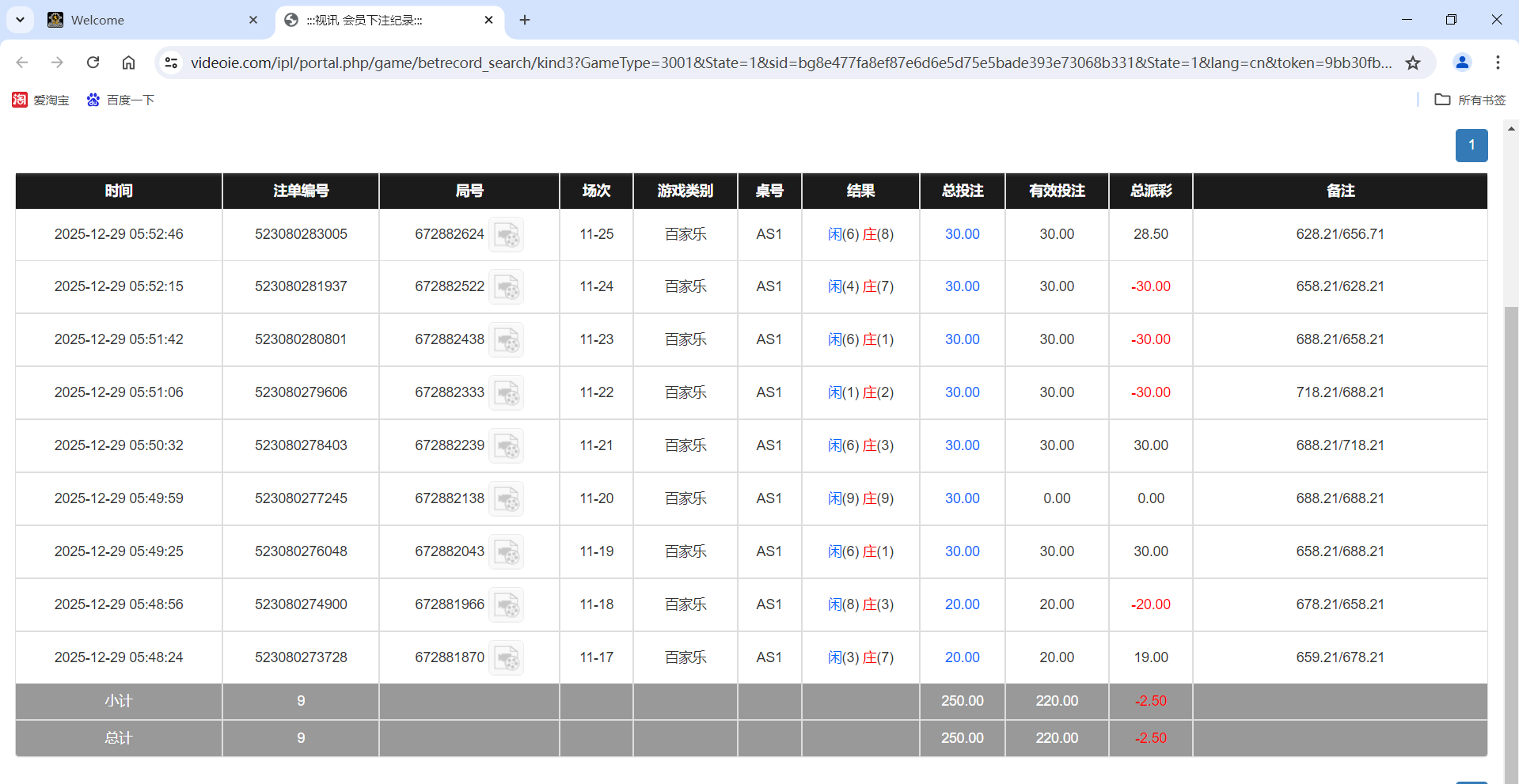This screenshot has height=784, width=1519.
Task: Click the replay icon for round 11-19
Action: 507,551
